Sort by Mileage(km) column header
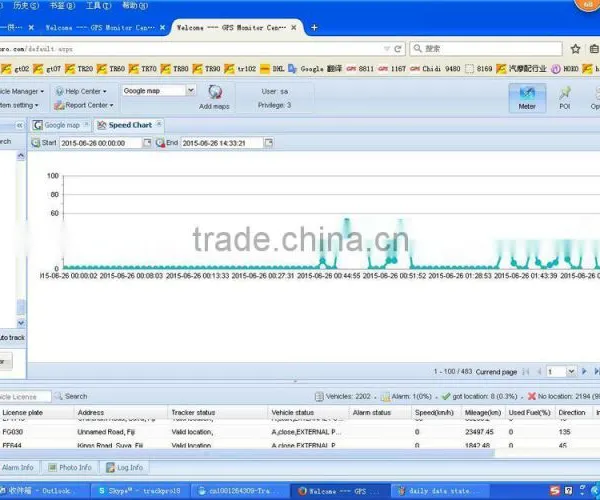Image resolution: width=600 pixels, height=500 pixels. (x=483, y=412)
